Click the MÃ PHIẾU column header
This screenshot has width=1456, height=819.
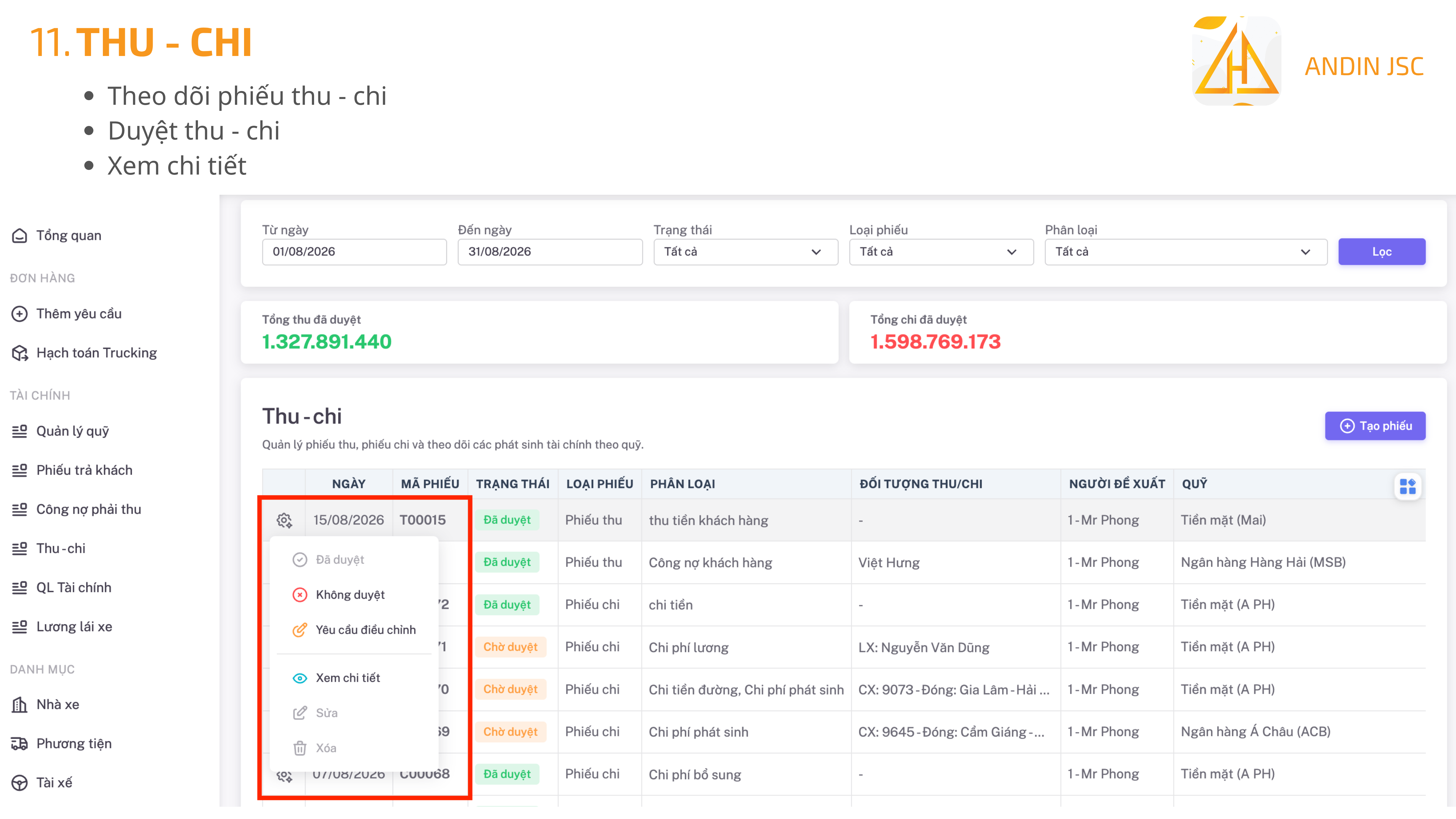(x=430, y=484)
